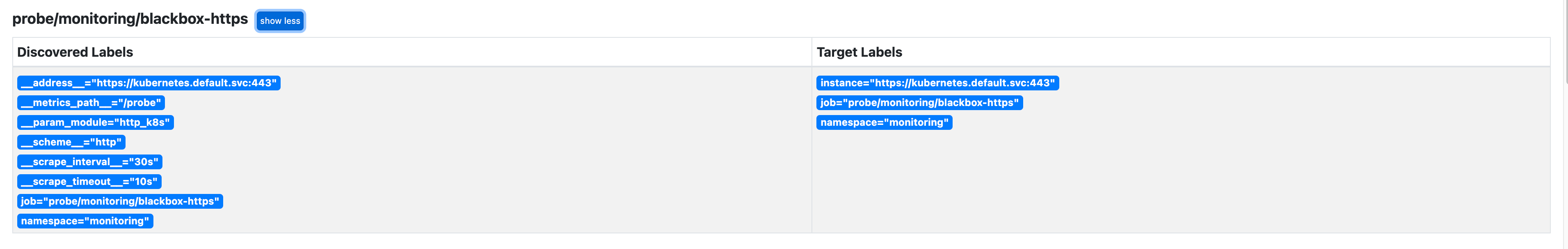This screenshot has width=1568, height=249.
Task: Click the Discovered Labels column header
Action: pos(75,53)
